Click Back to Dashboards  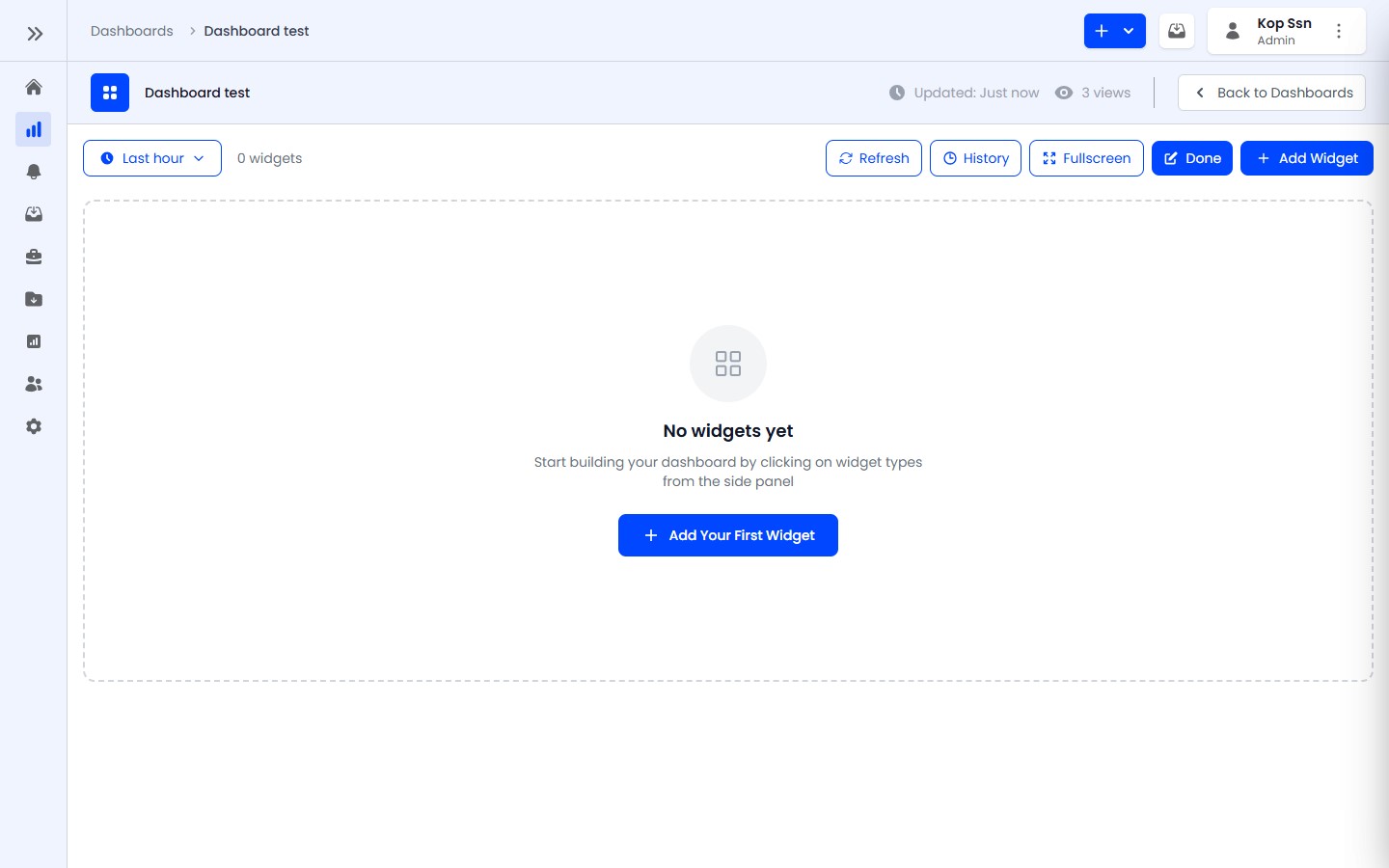(x=1271, y=93)
